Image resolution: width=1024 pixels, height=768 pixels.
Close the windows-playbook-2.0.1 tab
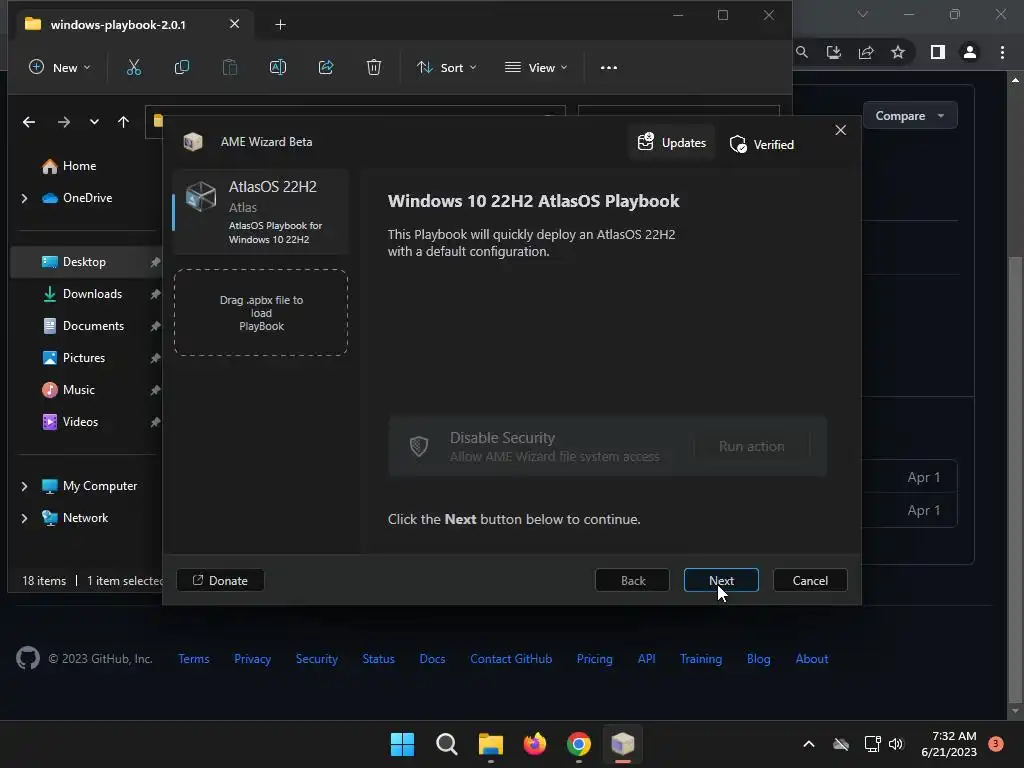point(234,24)
